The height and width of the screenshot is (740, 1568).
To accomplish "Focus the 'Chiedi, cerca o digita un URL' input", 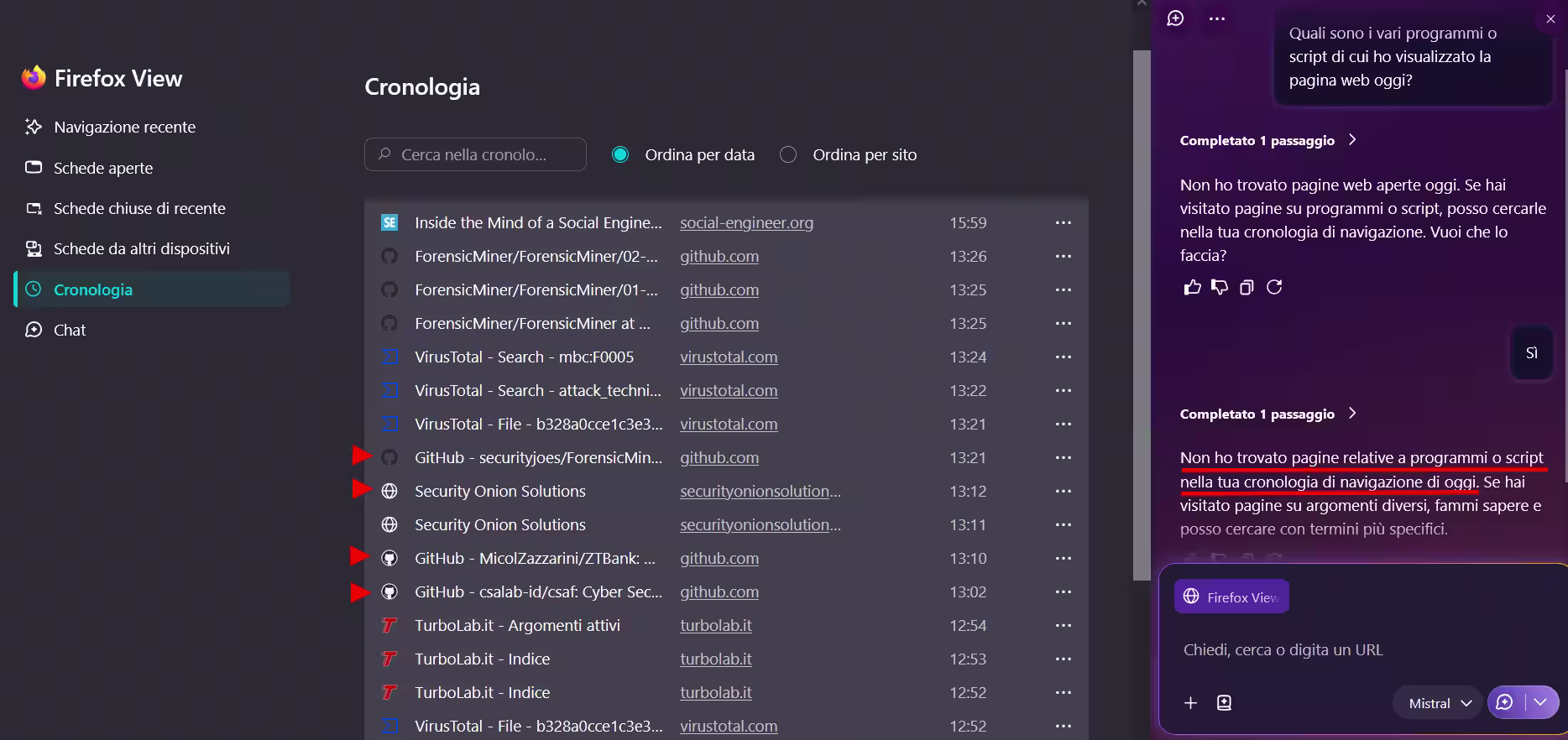I will (1362, 649).
